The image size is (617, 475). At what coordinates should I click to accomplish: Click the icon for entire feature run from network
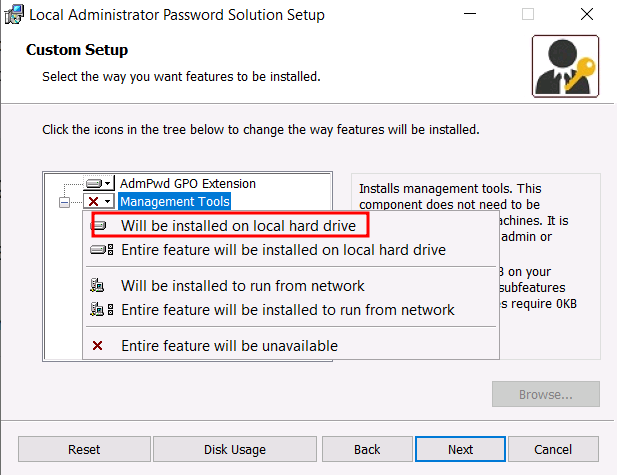click(101, 310)
